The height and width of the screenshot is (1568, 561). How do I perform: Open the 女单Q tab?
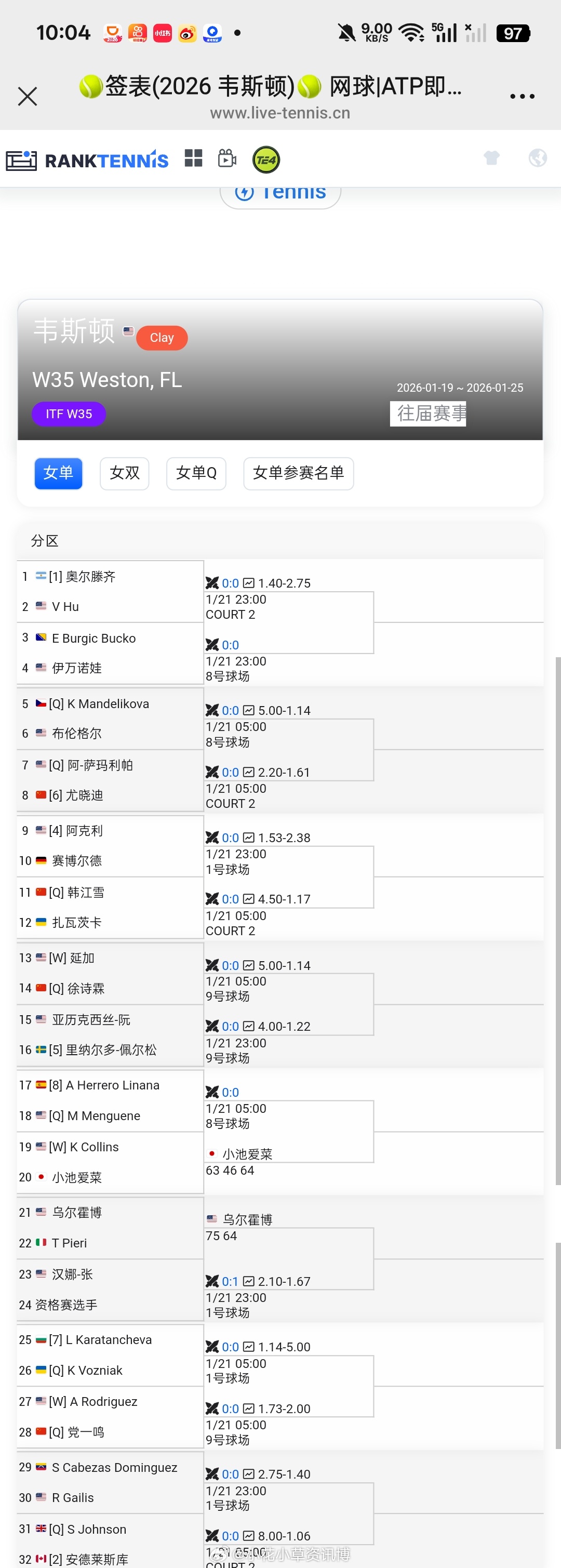[x=196, y=473]
